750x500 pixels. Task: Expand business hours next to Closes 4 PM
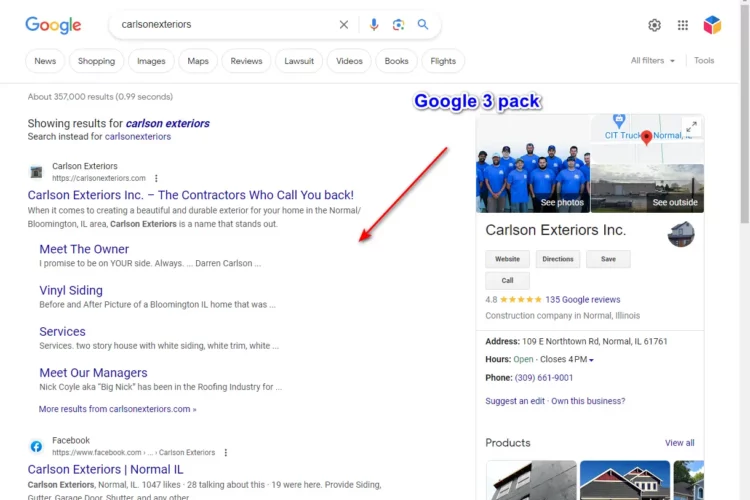591,360
